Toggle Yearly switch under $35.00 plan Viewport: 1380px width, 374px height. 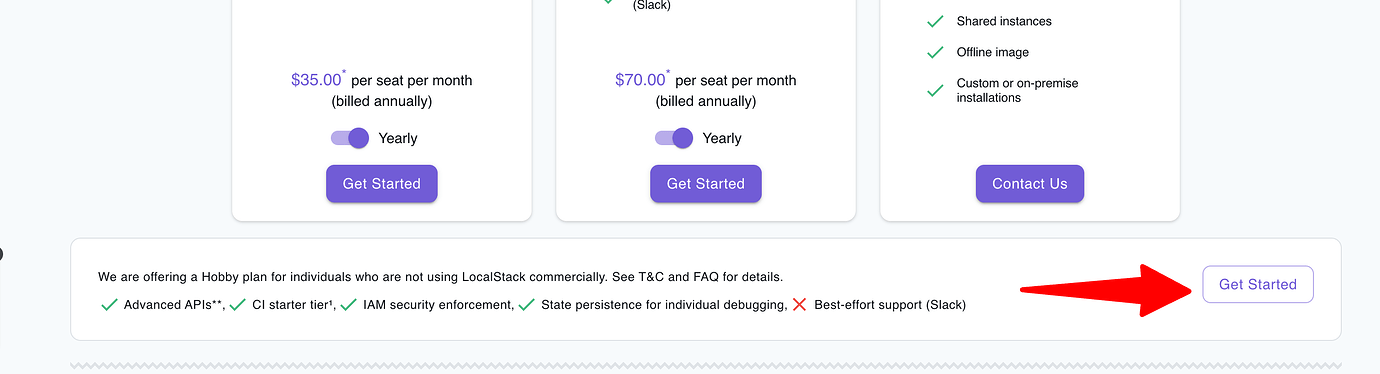[x=350, y=138]
